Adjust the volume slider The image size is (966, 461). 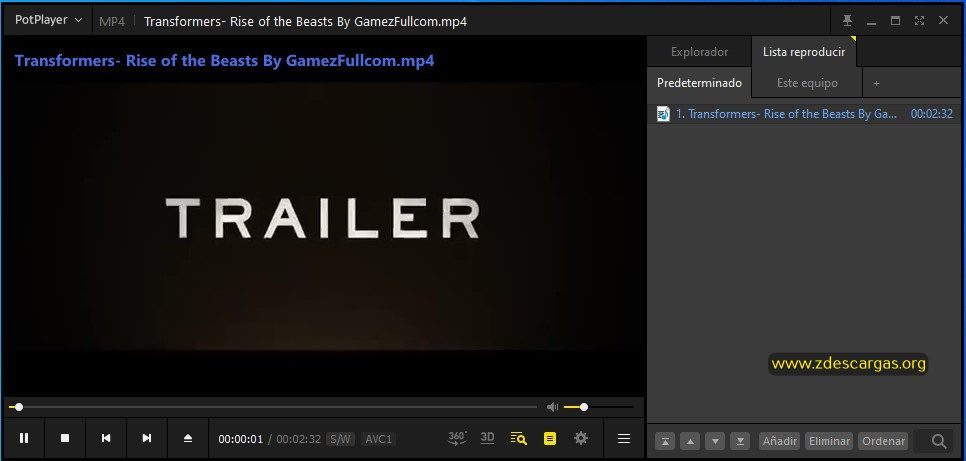coord(599,407)
